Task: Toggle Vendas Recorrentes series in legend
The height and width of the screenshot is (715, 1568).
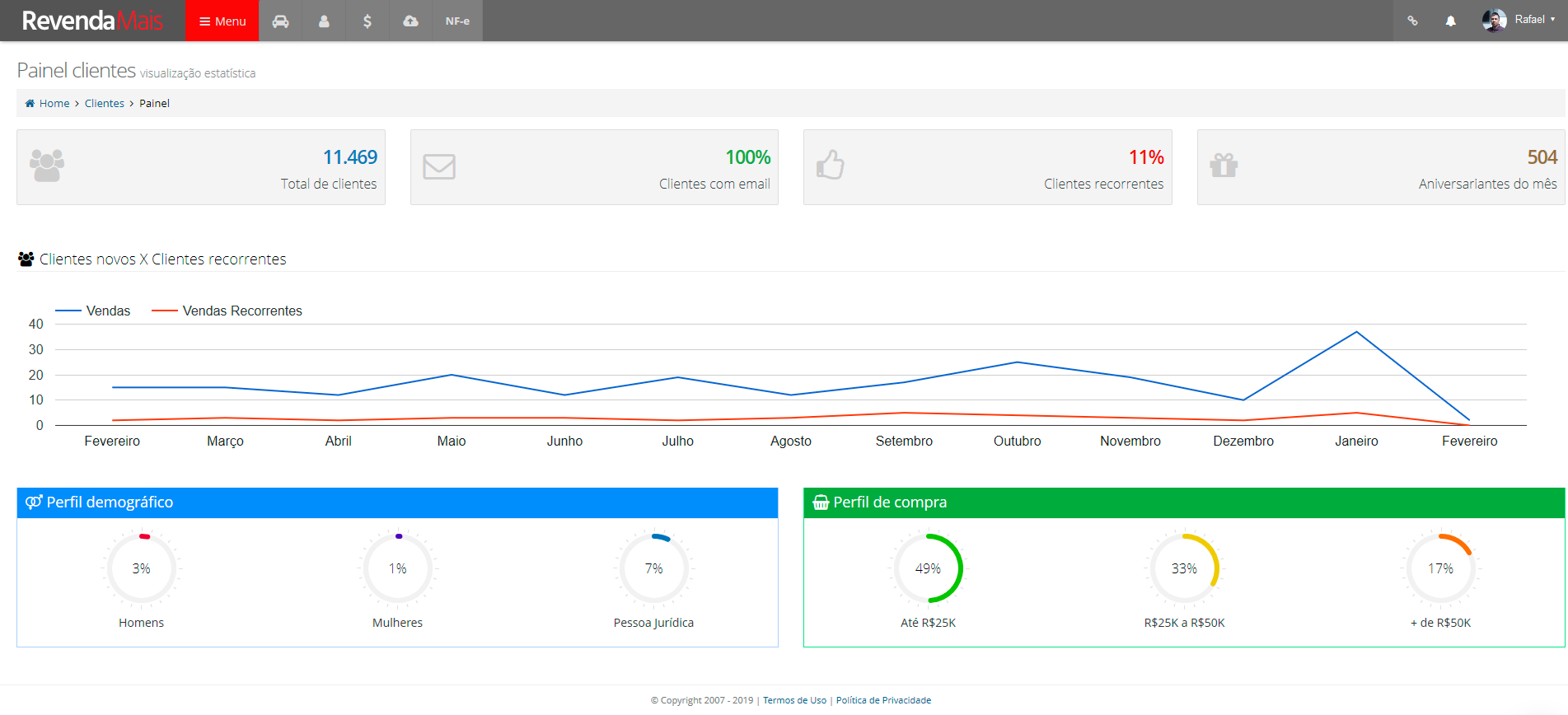Action: click(x=241, y=311)
